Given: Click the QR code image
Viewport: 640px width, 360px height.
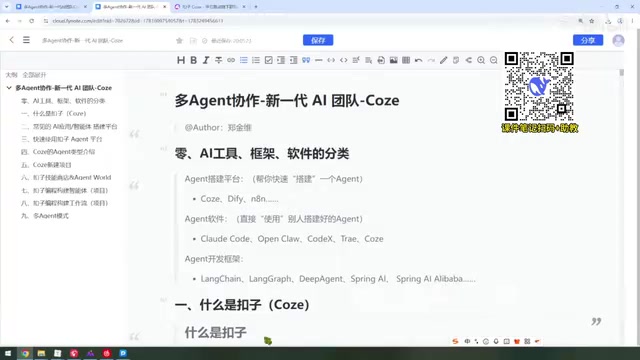Looking at the screenshot, I should coord(539,86).
